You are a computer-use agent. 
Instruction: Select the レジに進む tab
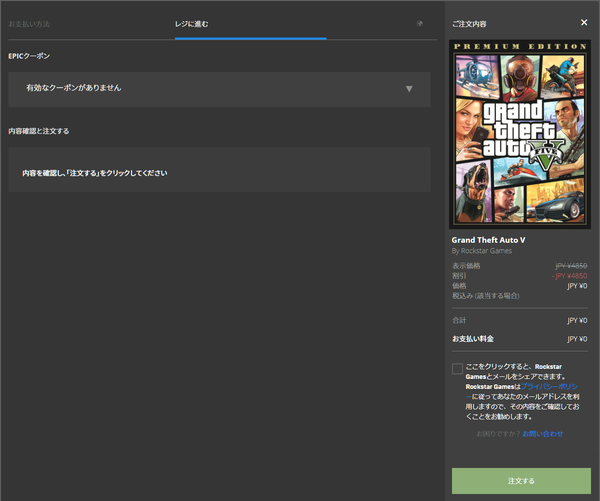click(x=191, y=24)
